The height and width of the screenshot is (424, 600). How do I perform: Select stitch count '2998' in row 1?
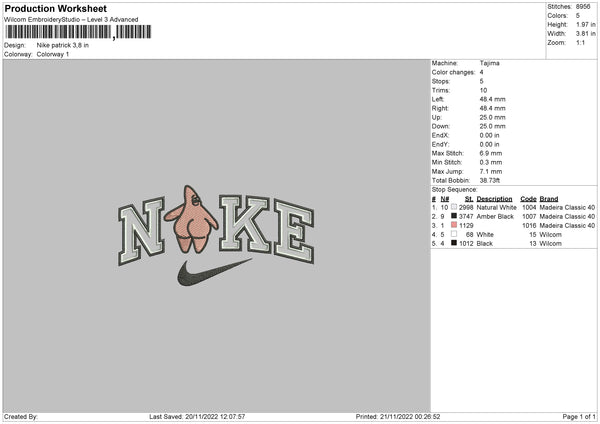pyautogui.click(x=466, y=207)
